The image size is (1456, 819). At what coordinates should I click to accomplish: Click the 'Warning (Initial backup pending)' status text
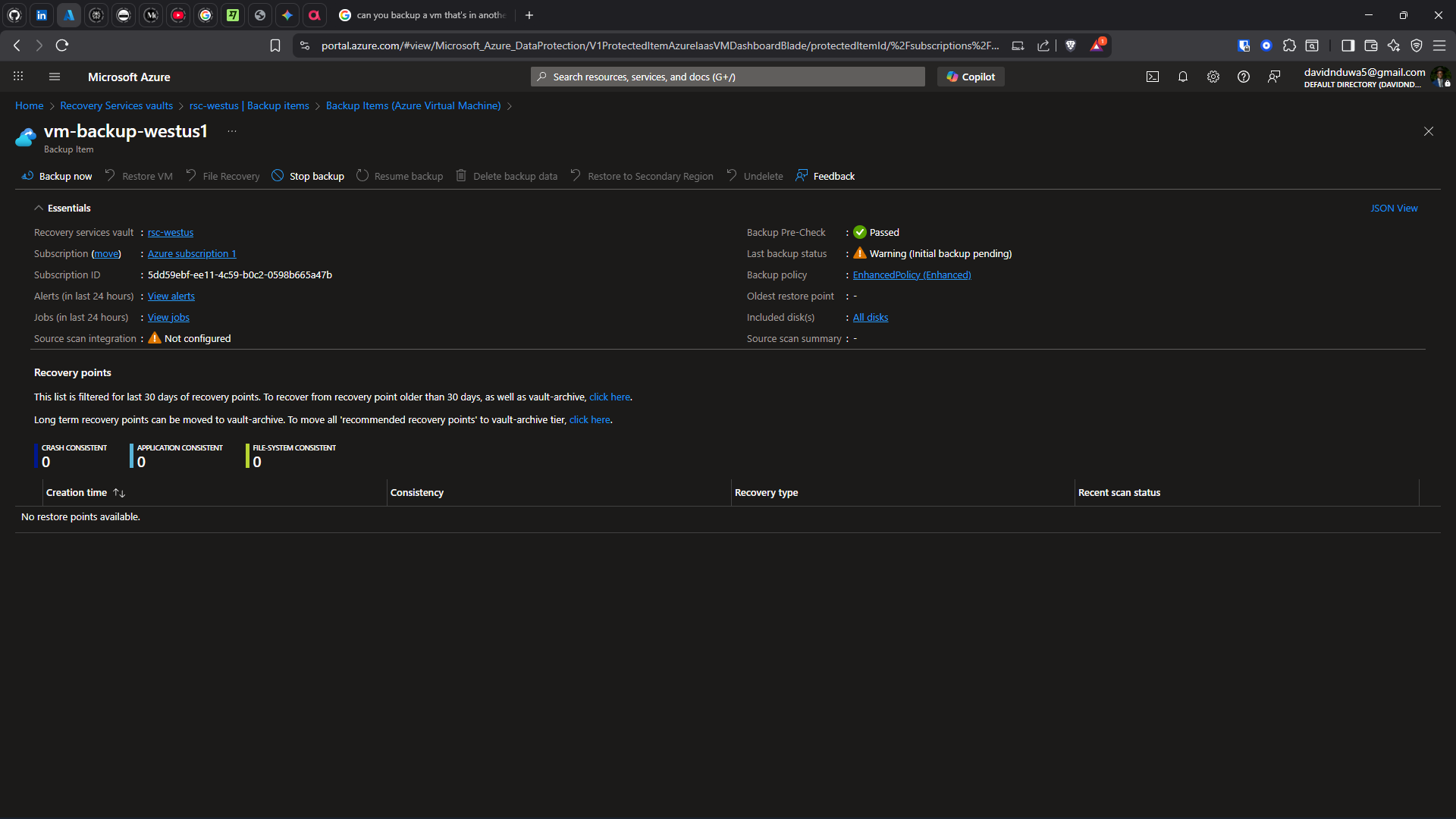click(x=940, y=253)
